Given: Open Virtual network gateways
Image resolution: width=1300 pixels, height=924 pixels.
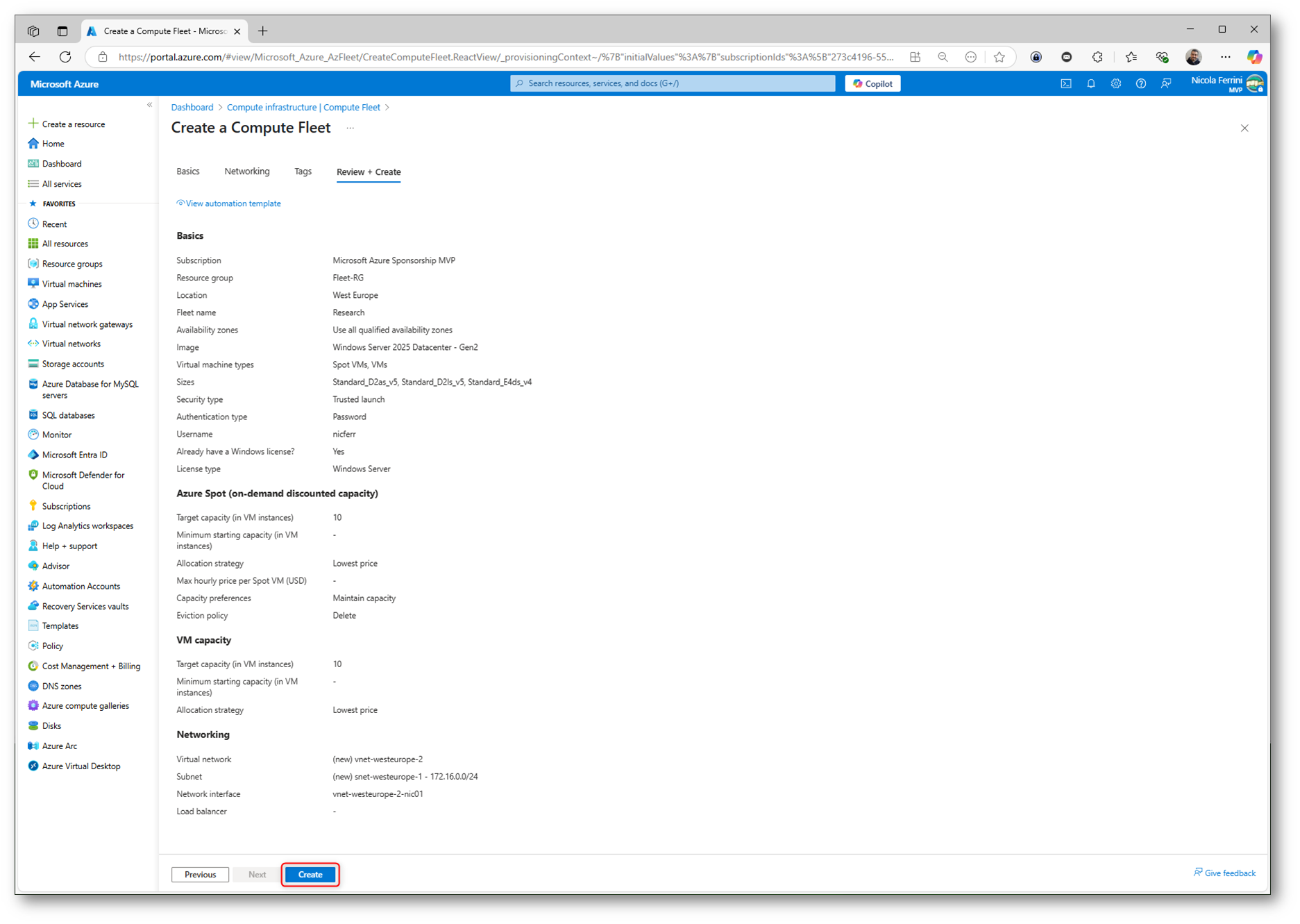Looking at the screenshot, I should [x=87, y=324].
